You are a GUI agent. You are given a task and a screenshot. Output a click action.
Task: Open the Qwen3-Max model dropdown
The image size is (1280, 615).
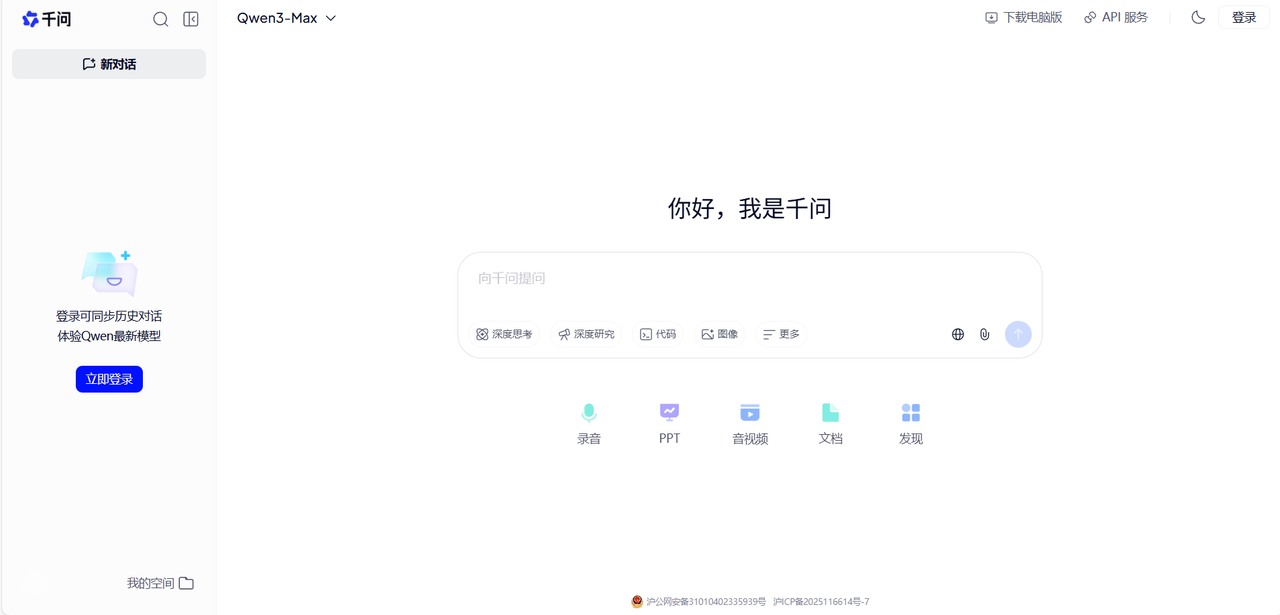(x=286, y=18)
